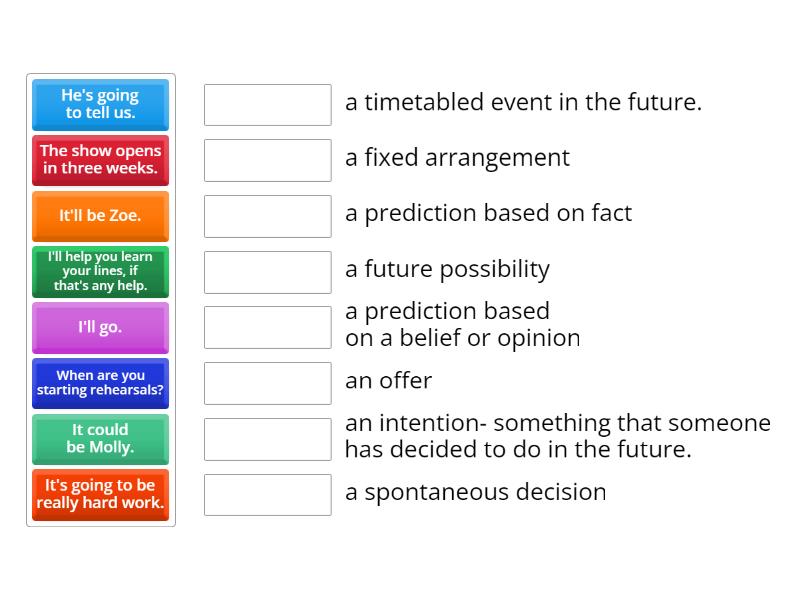This screenshot has height=600, width=800.
Task: Select "When are you starting rehearsals?" tile
Action: pyautogui.click(x=100, y=383)
